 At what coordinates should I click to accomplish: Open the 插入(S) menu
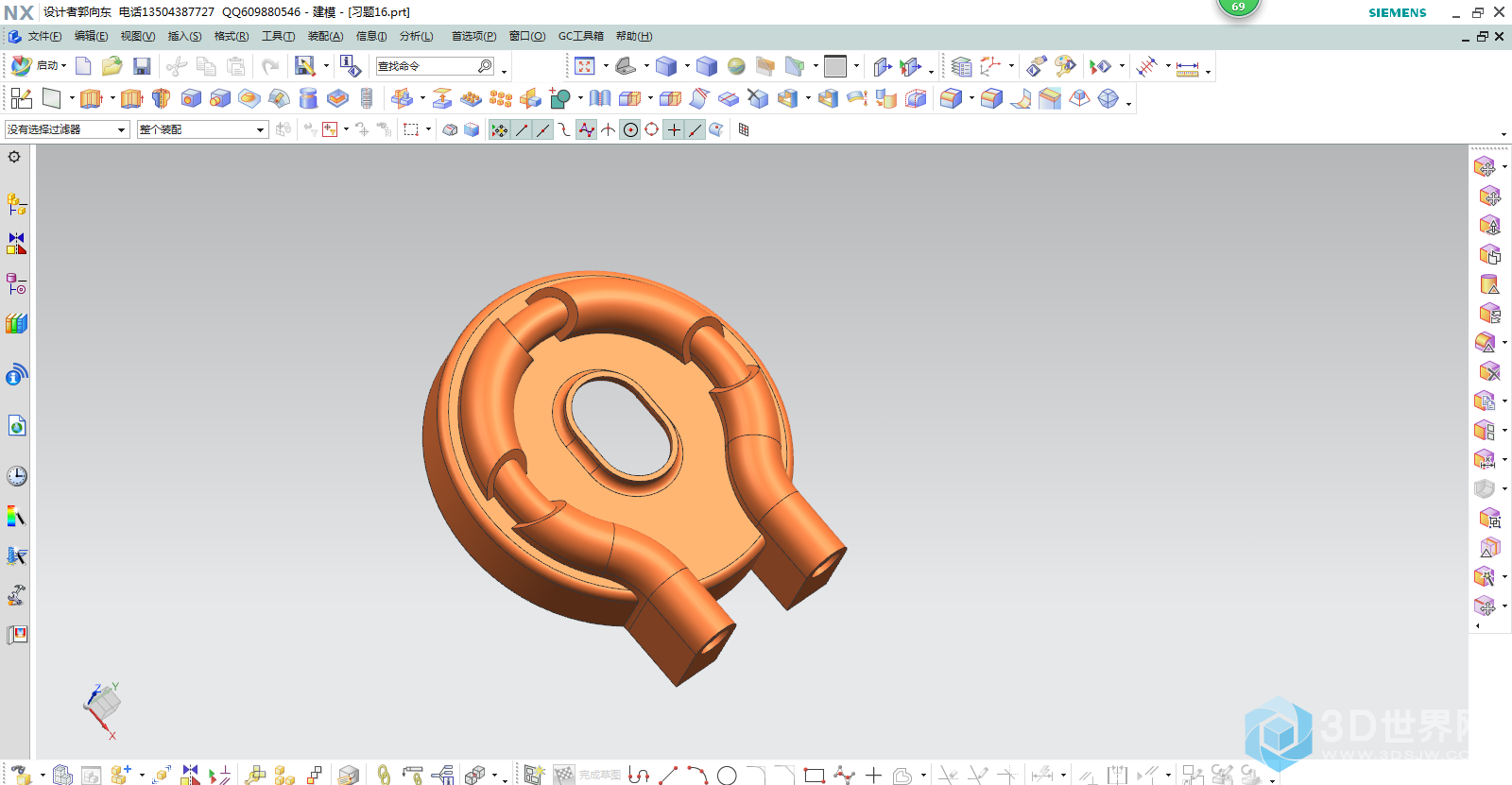coord(184,36)
